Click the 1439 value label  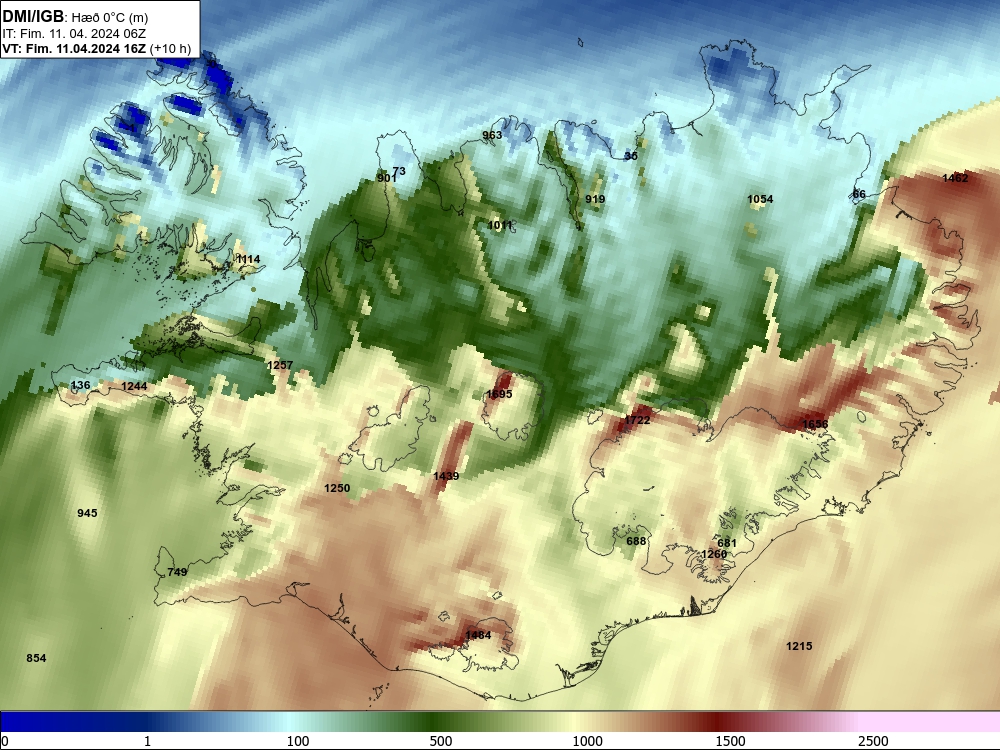pyautogui.click(x=446, y=476)
